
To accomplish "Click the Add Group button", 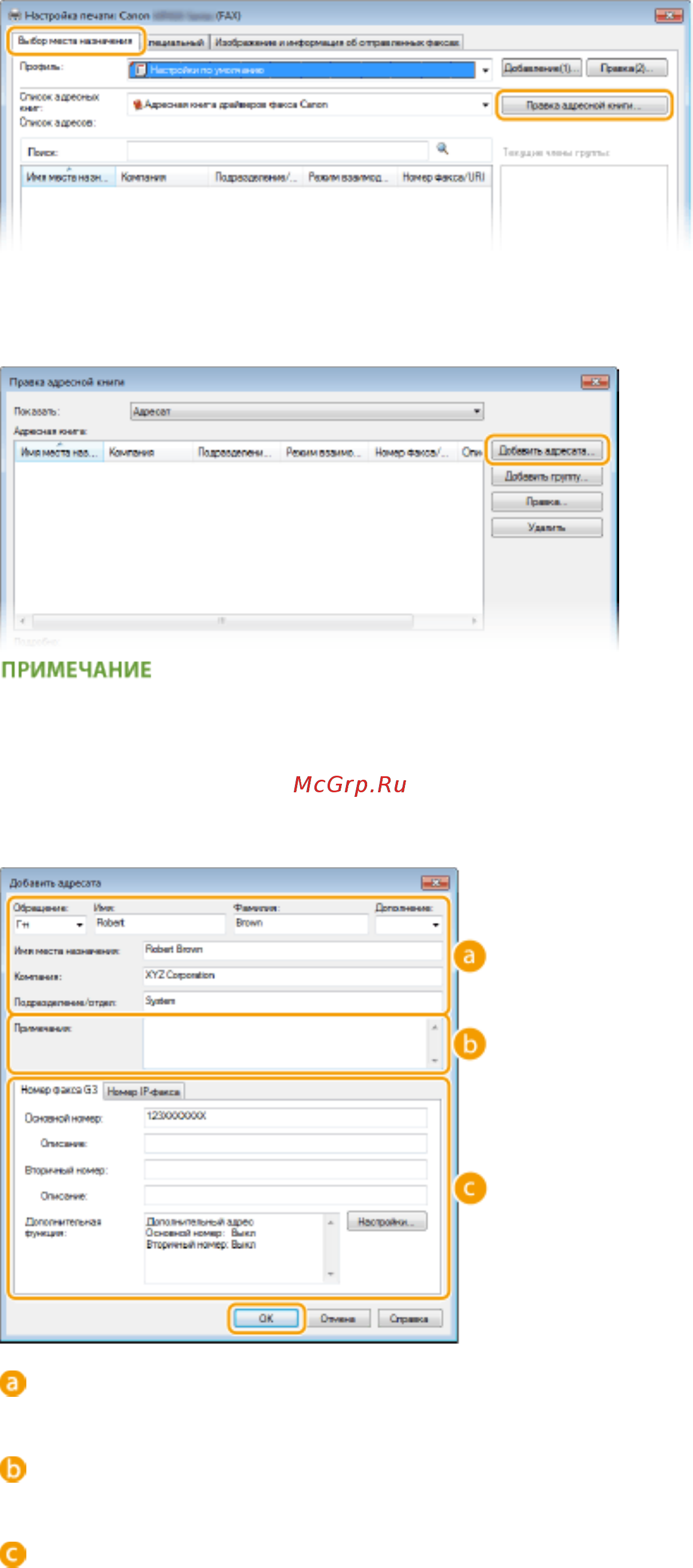I will (547, 476).
